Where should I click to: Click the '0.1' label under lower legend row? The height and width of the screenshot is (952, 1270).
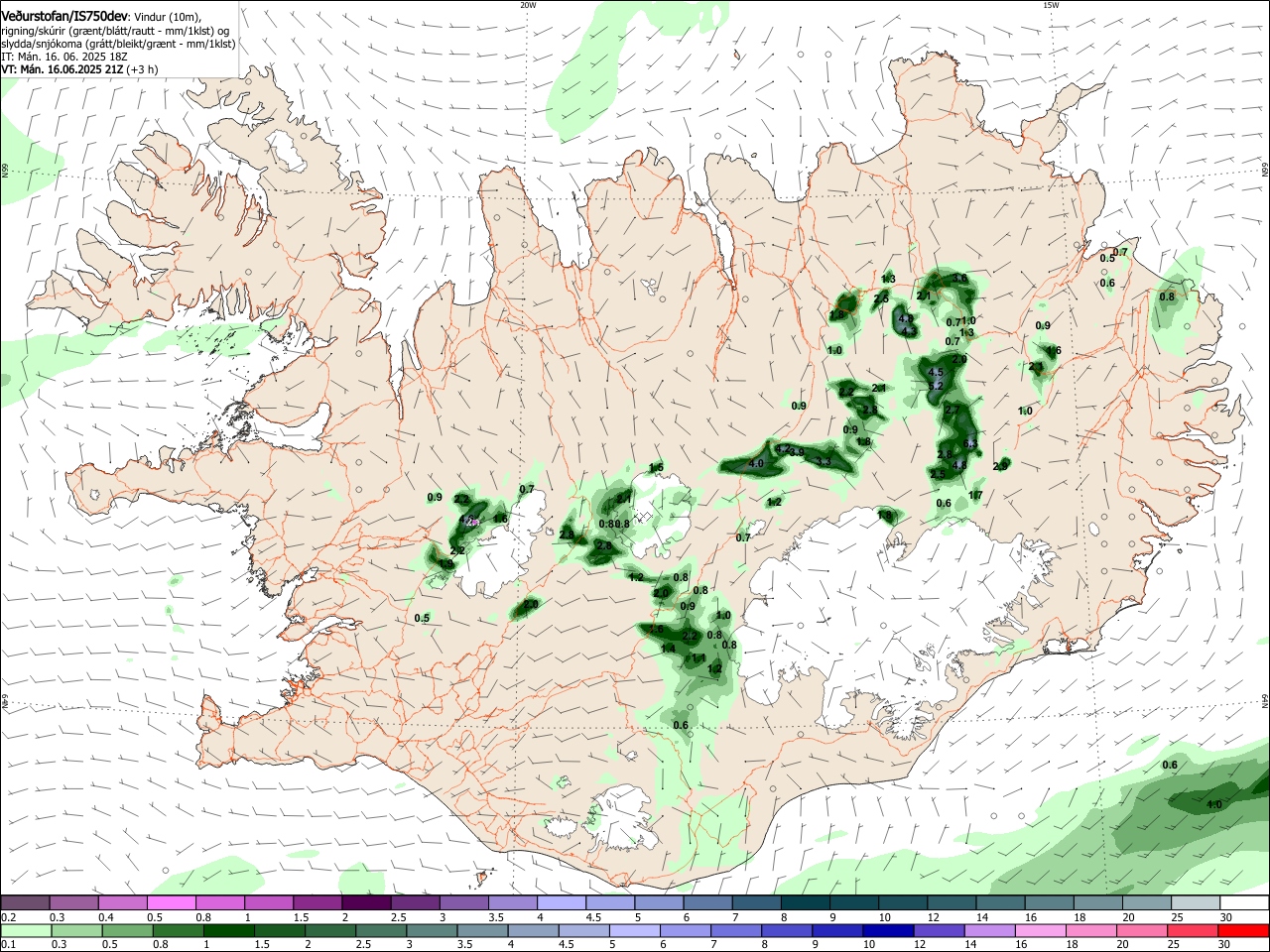point(8,945)
